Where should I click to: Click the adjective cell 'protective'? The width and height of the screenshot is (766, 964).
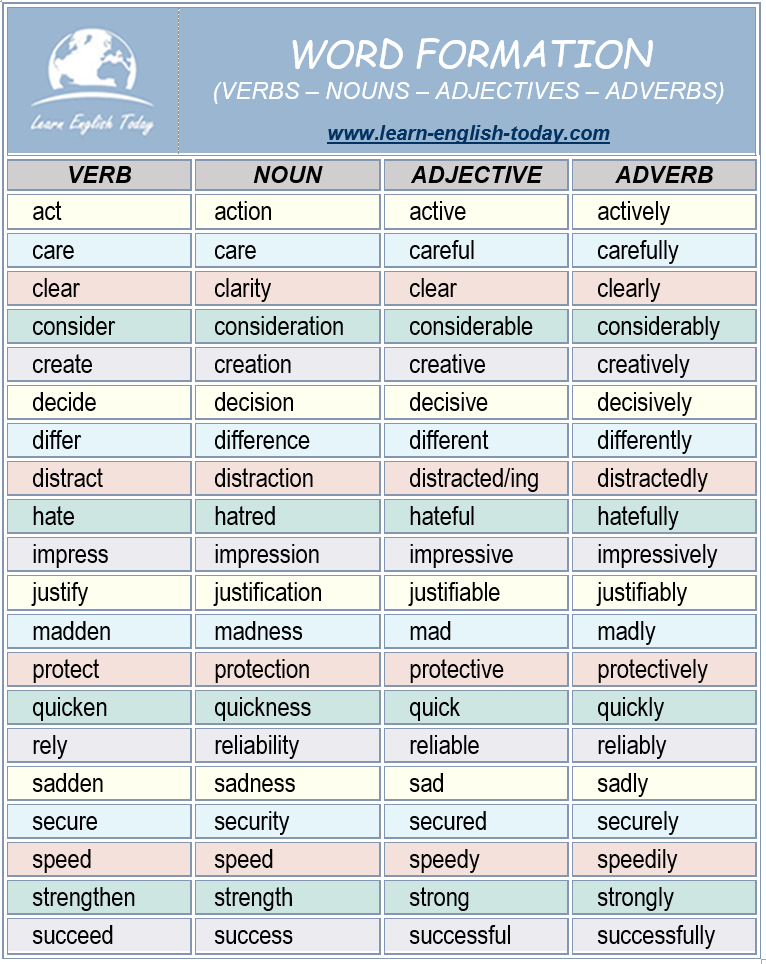pos(476,669)
